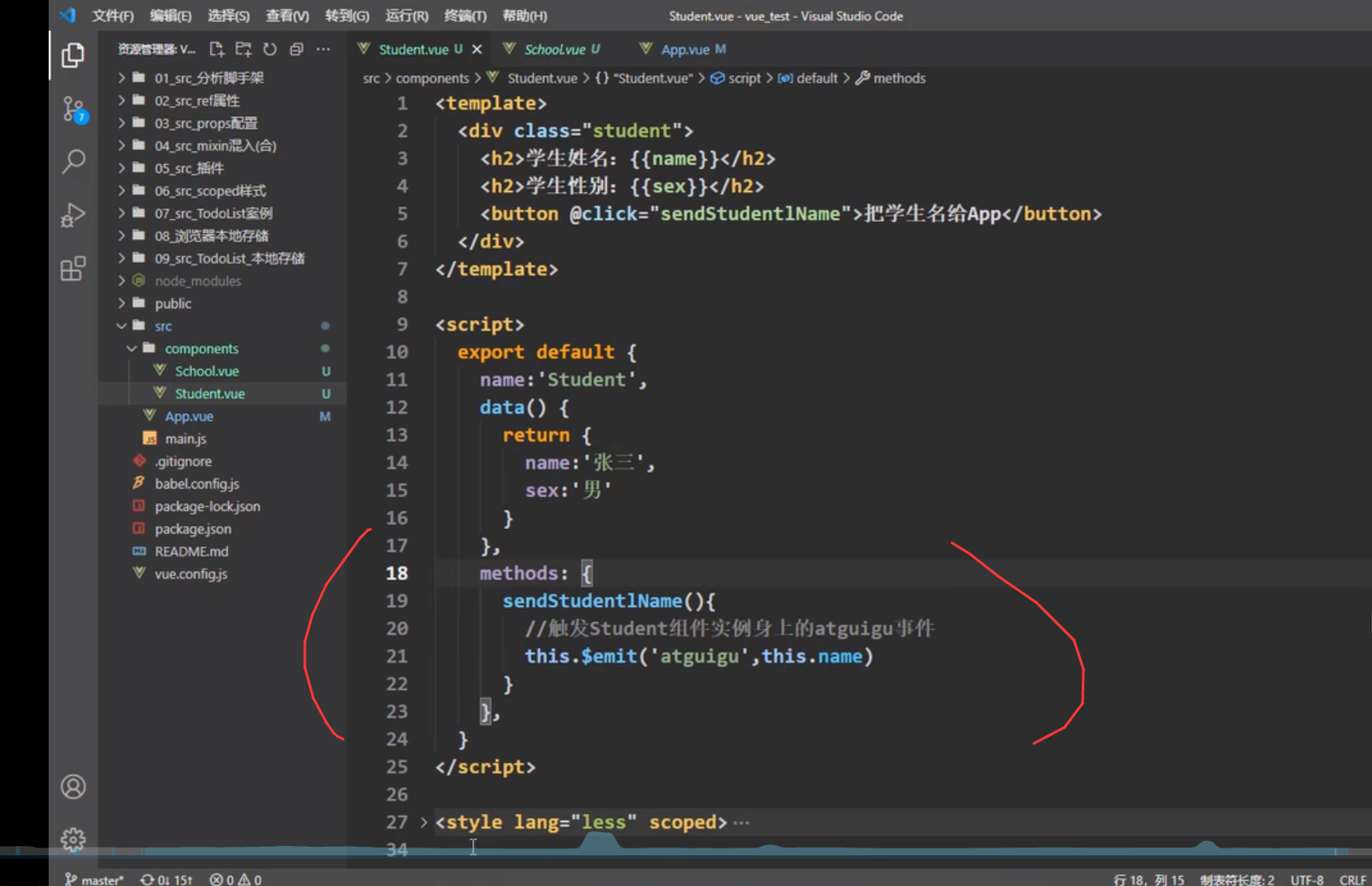Open errors and warnings status item

click(x=236, y=879)
